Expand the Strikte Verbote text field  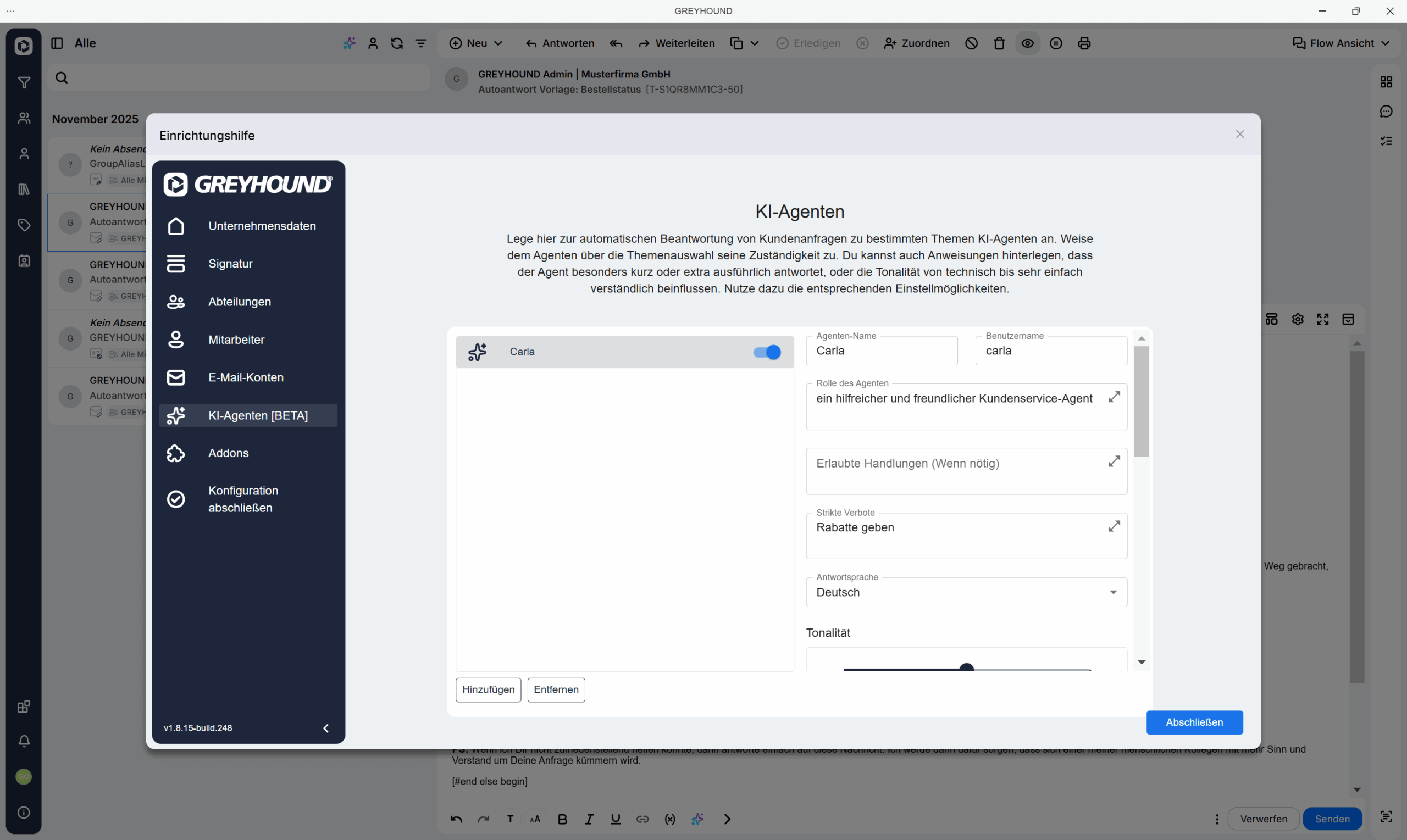click(x=1114, y=526)
